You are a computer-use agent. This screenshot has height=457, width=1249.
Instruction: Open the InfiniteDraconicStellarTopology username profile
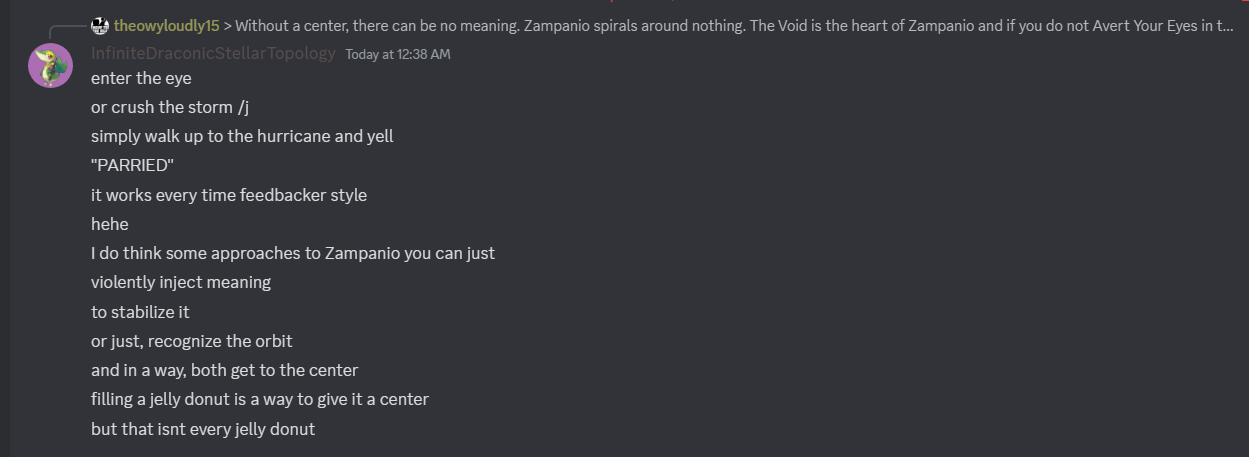pyautogui.click(x=213, y=54)
